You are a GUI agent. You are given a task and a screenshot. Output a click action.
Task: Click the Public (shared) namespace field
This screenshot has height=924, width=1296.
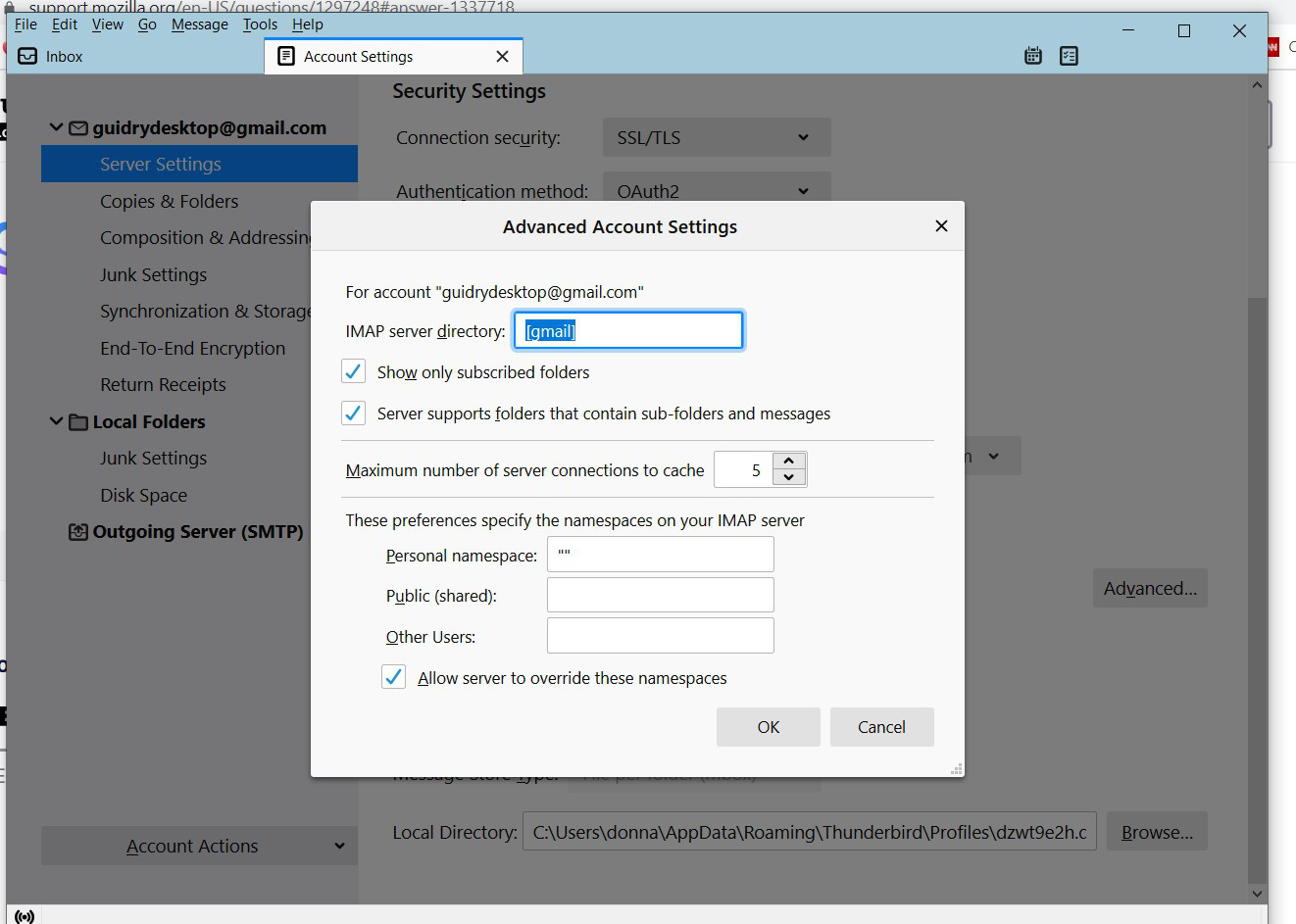tap(660, 595)
